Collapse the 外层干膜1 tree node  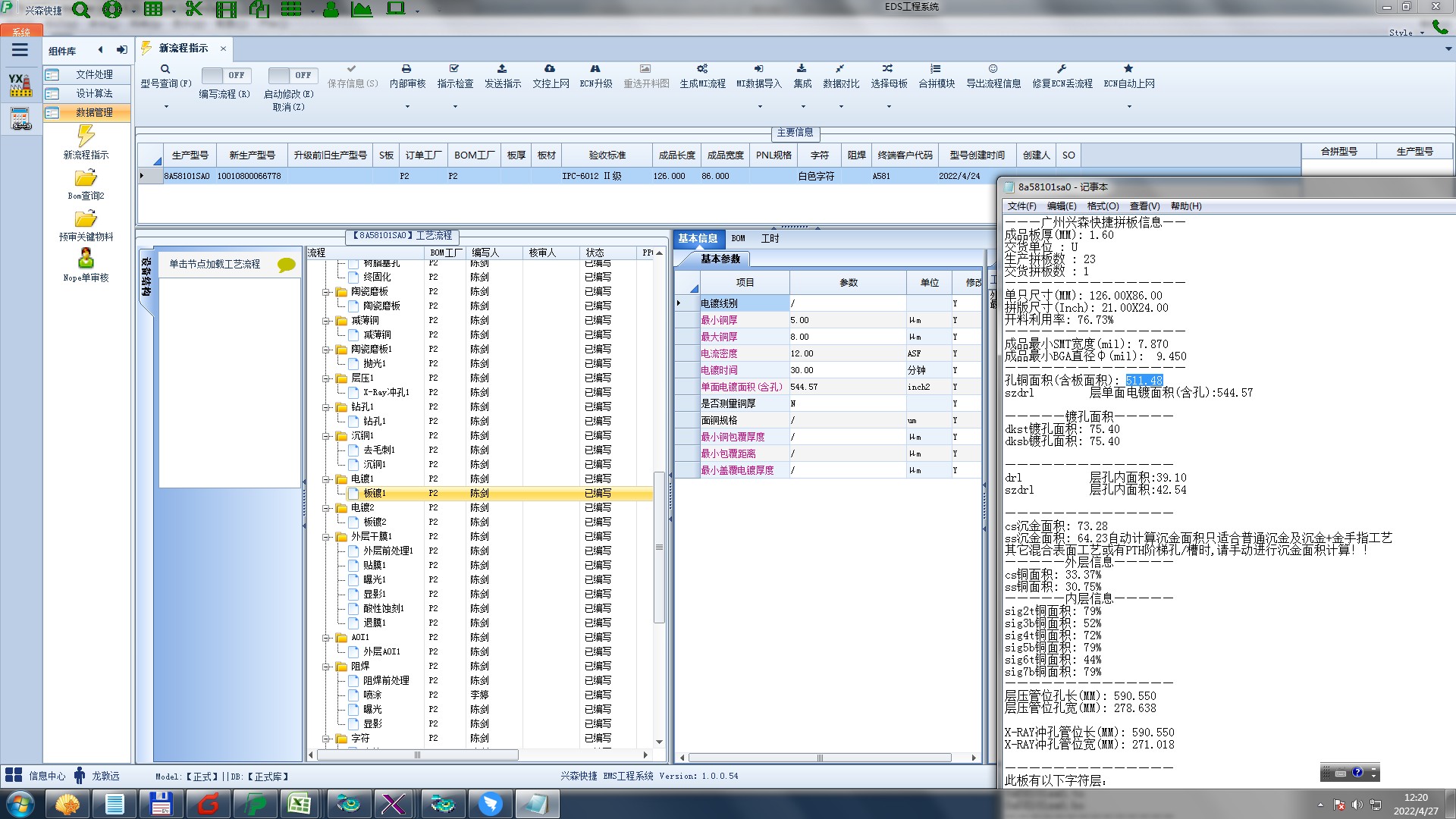[x=326, y=537]
